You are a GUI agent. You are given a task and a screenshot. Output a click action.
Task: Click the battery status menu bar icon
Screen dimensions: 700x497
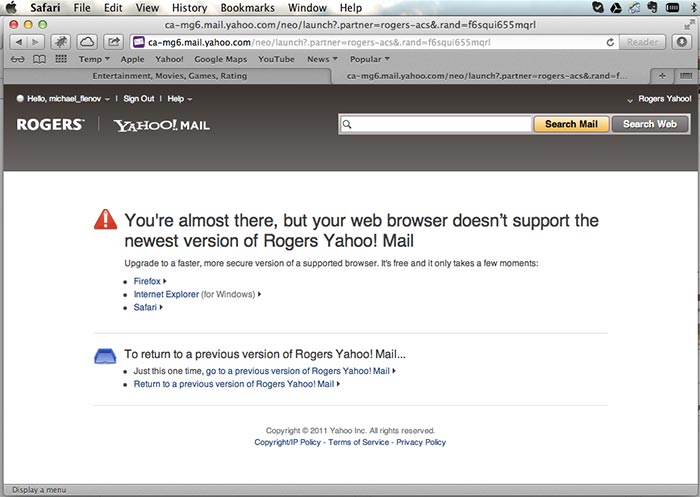pos(672,7)
